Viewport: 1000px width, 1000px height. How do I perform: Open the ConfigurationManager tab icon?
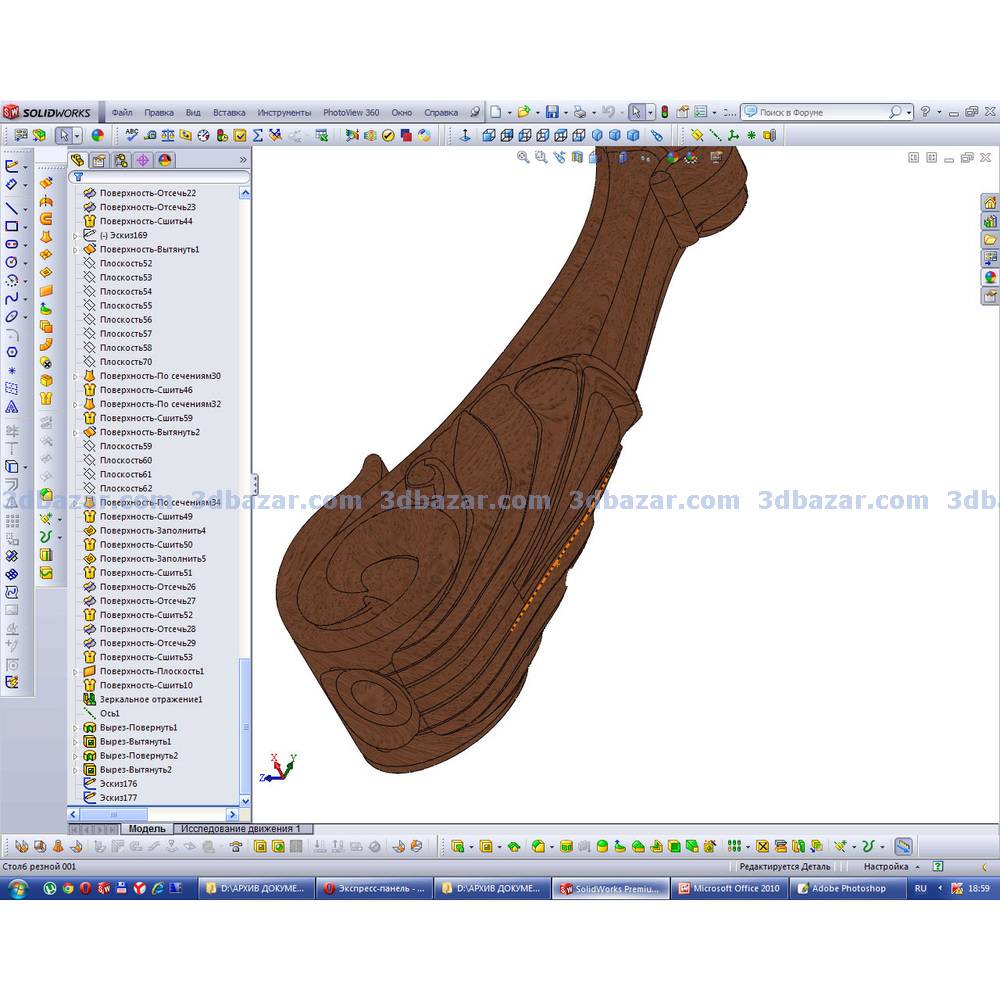[121, 160]
